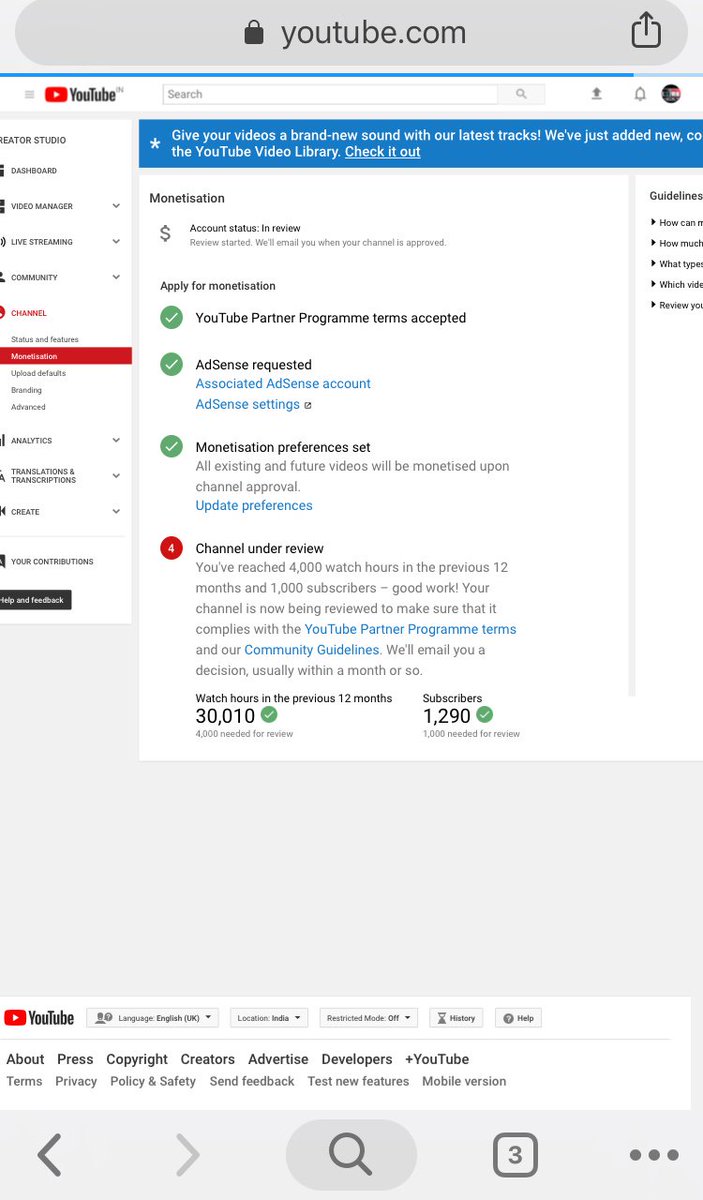Click Send feedback in footer
The image size is (703, 1200).
point(252,1081)
